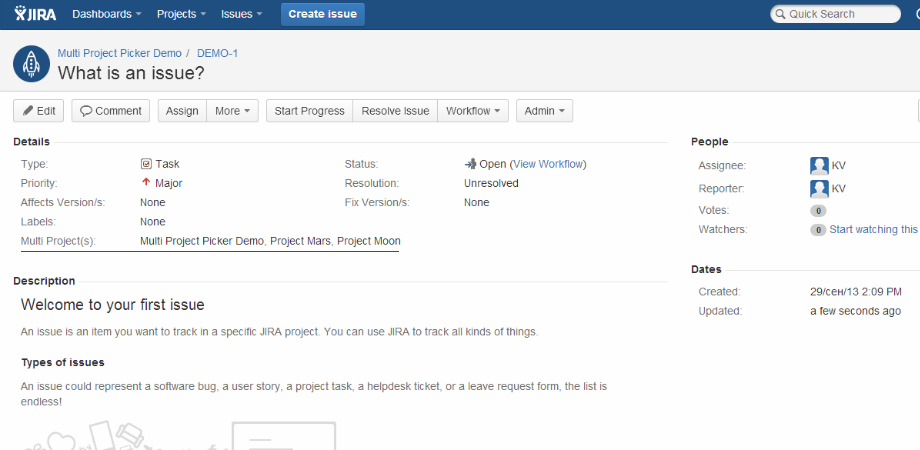Screen dimensions: 920x450
Task: Click the Assignee KV avatar
Action: pos(819,165)
